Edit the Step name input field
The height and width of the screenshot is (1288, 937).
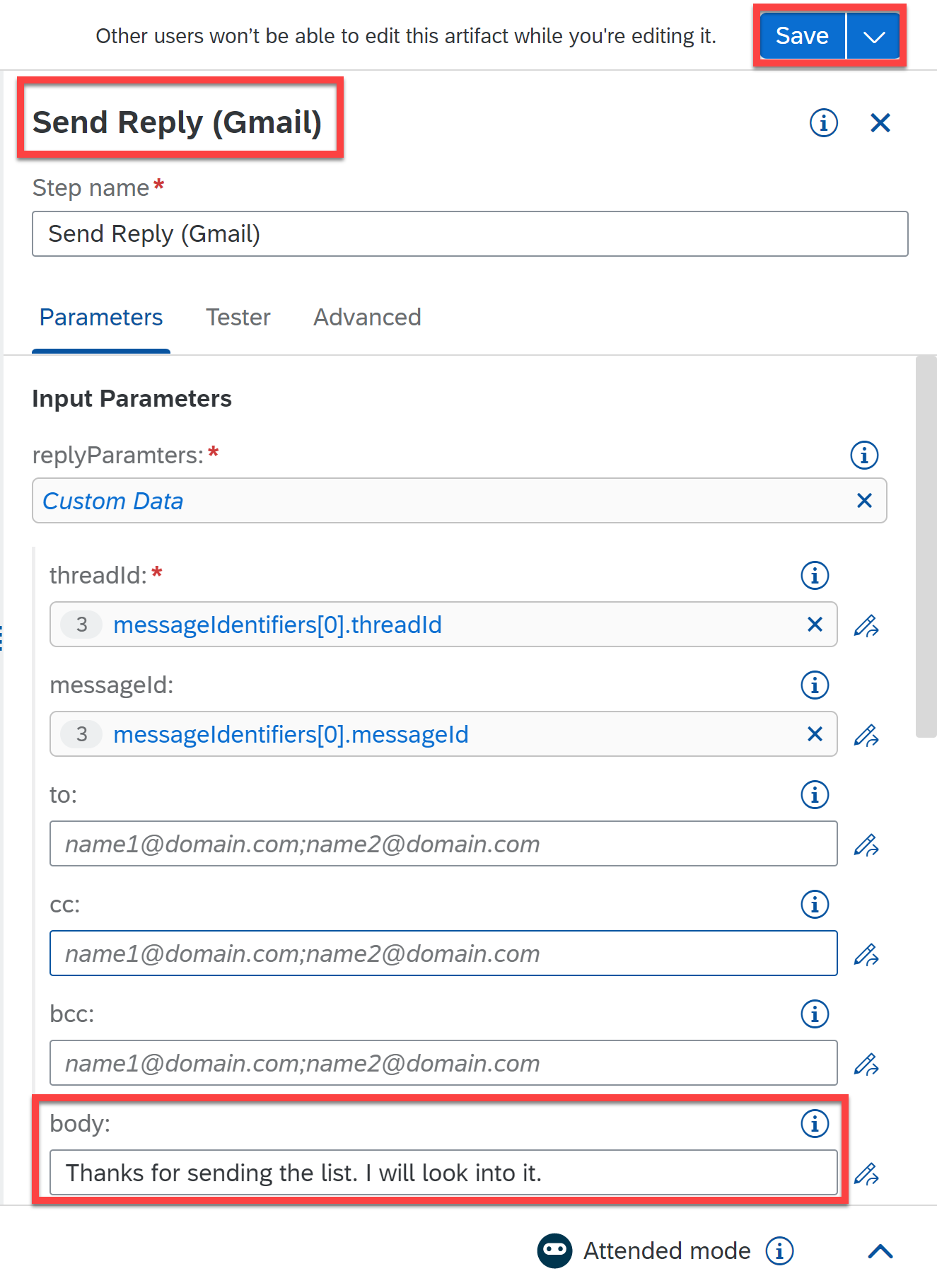pyautogui.click(x=470, y=233)
